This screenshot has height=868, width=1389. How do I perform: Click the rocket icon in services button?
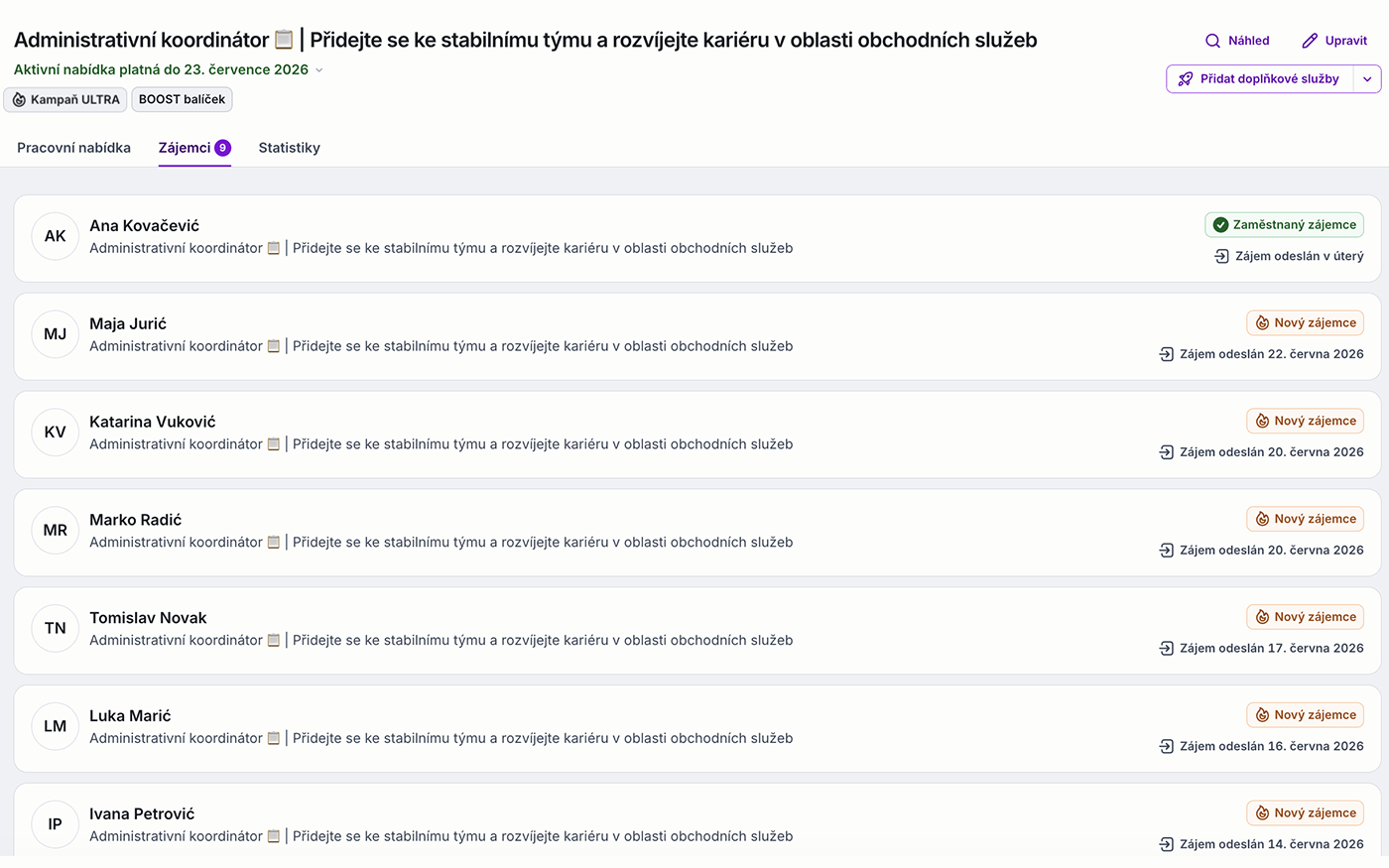(x=1186, y=79)
